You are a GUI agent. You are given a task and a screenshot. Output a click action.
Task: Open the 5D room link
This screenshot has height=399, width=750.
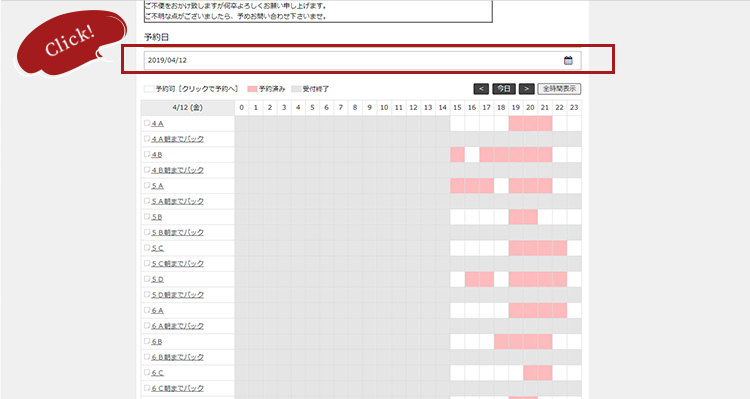(157, 279)
